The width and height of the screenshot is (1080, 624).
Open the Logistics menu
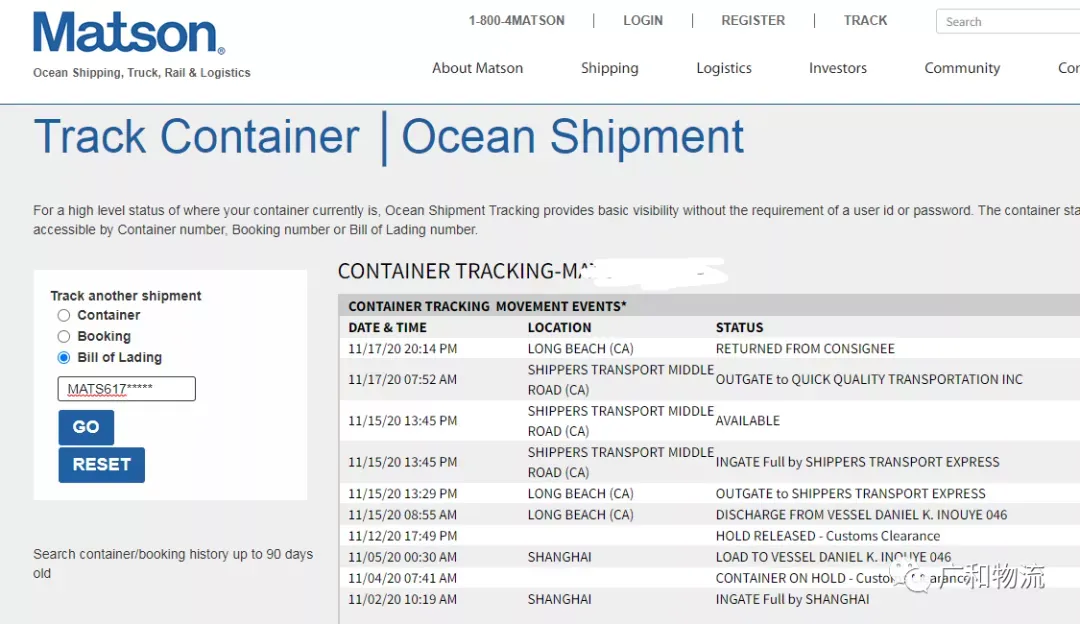tap(724, 68)
